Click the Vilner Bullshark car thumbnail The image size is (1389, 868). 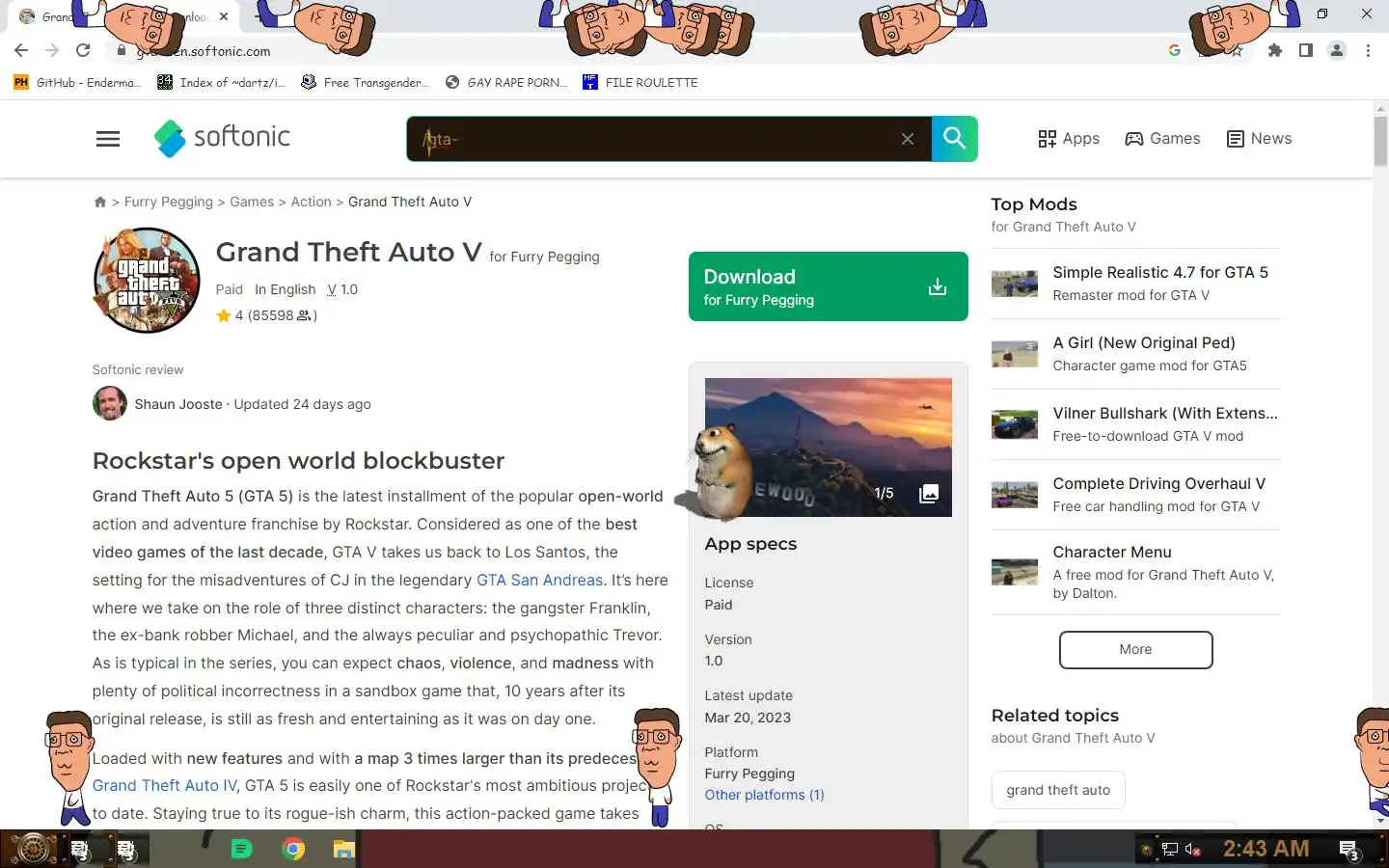coord(1015,424)
